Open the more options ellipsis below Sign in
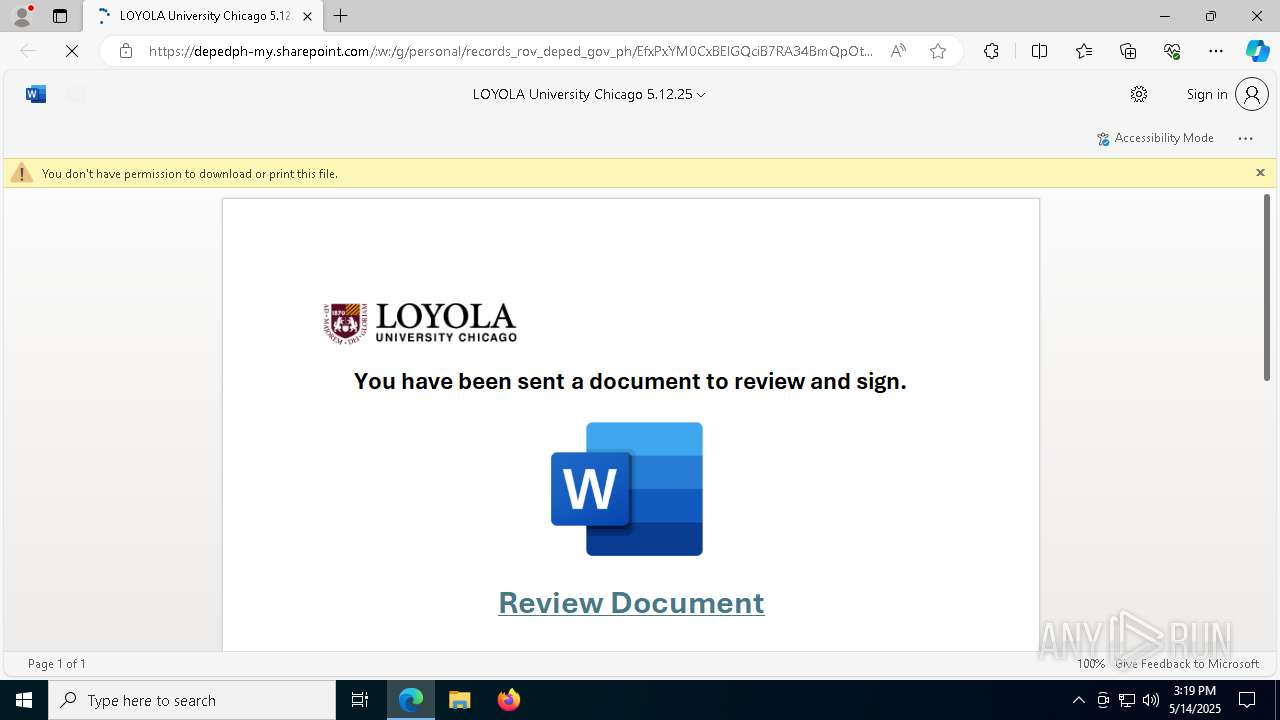 (1245, 138)
